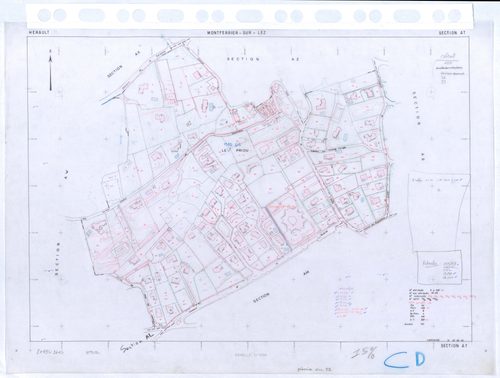Click the SECTION AT label in the bottom margin
The width and height of the screenshot is (500, 378).
pos(454,346)
